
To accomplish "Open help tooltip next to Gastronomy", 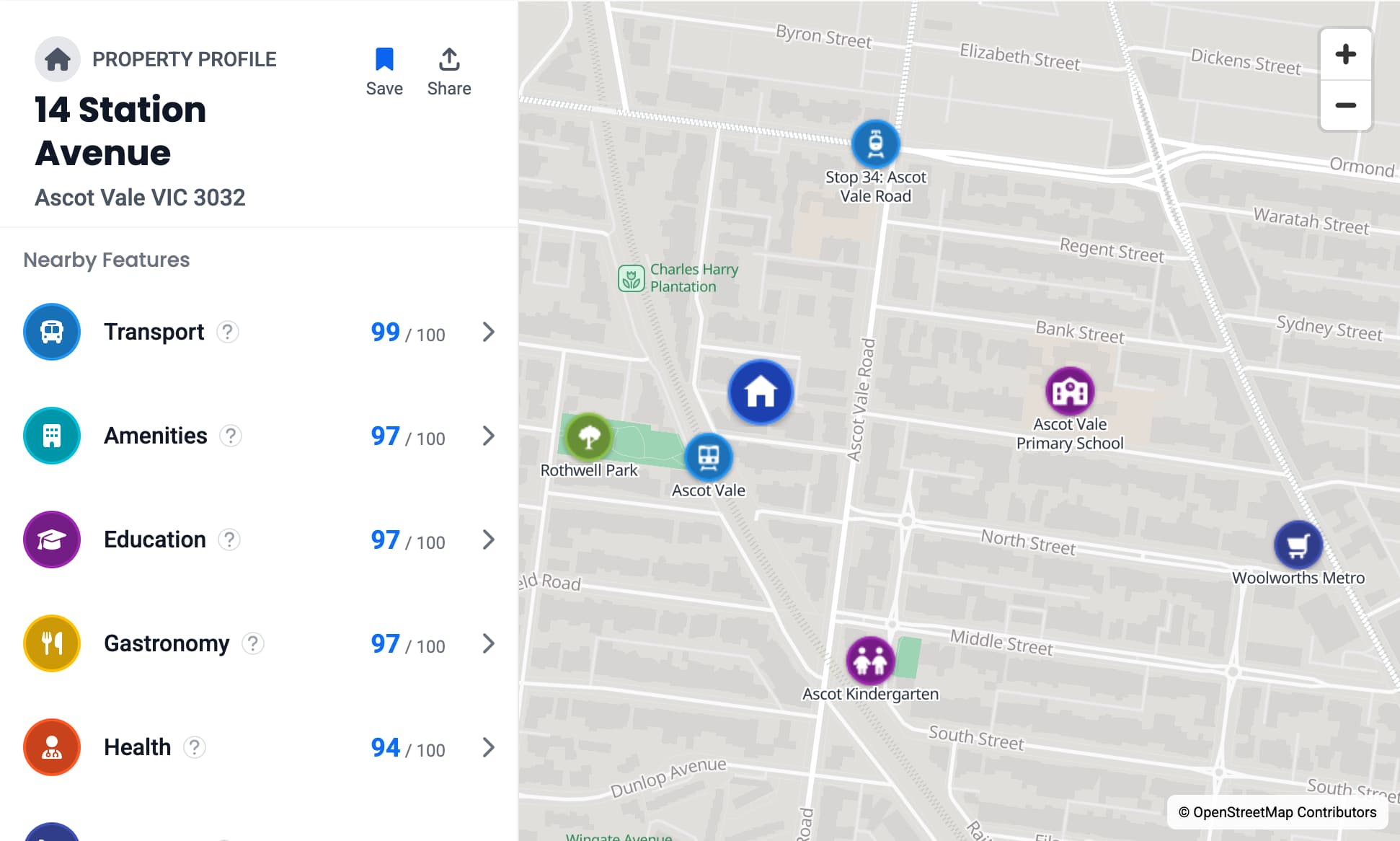I will click(x=253, y=643).
